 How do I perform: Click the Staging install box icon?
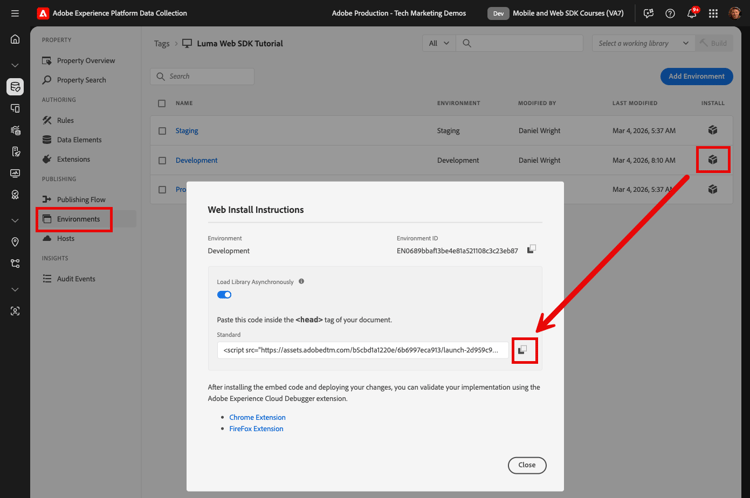[713, 130]
